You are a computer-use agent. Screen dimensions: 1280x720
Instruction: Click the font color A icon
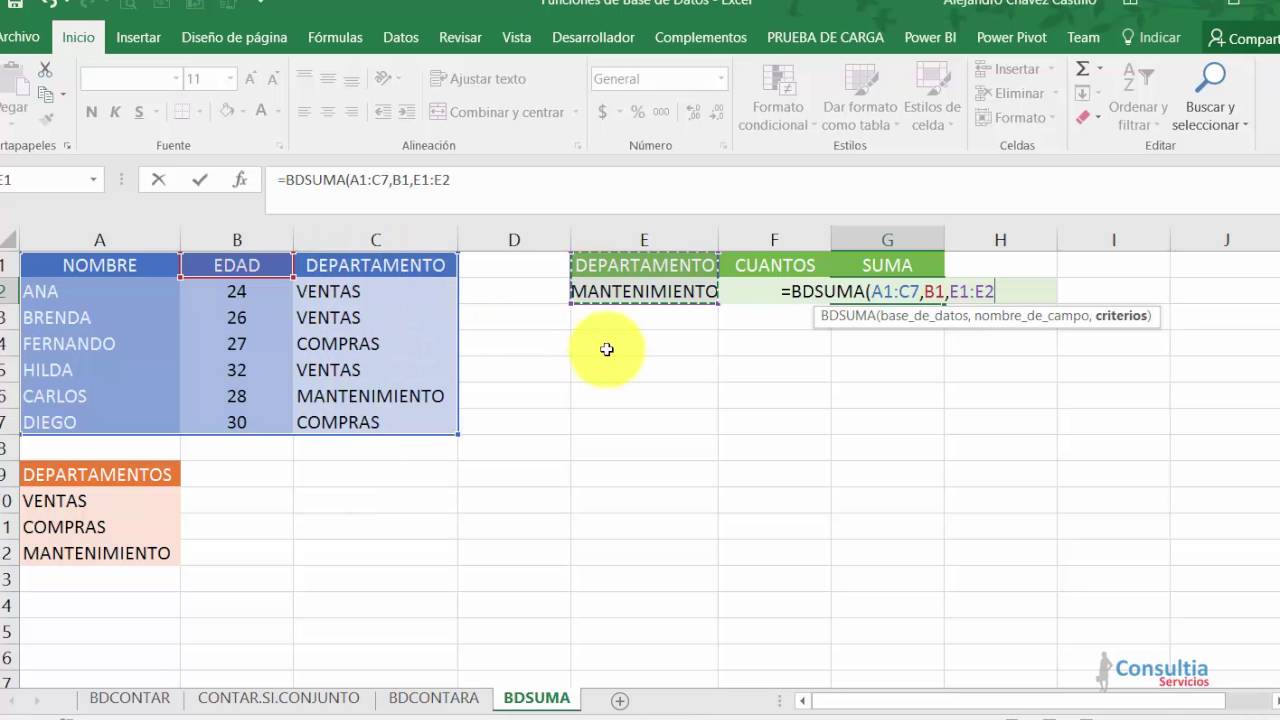(261, 112)
